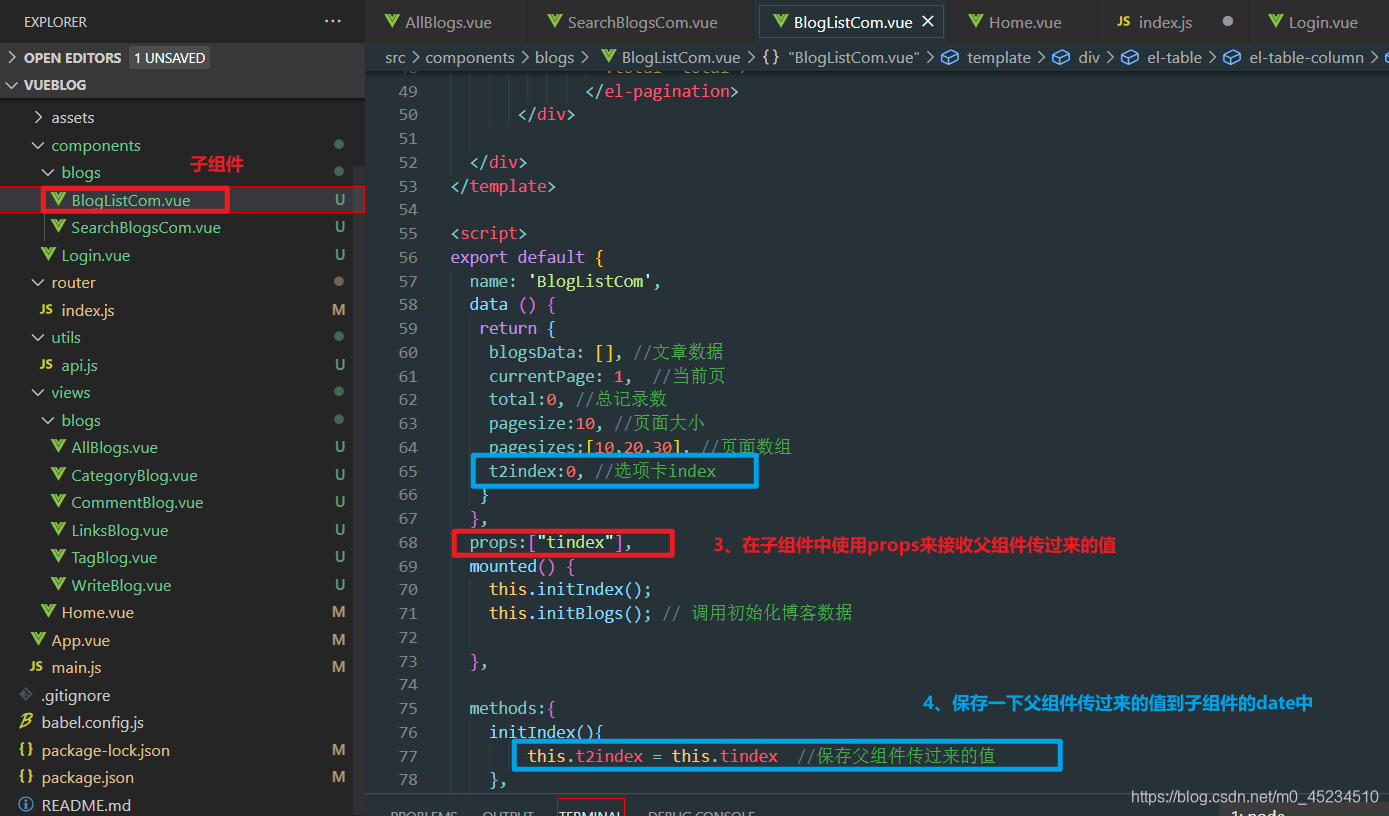Click the code text export default {
Viewport: 1389px width, 816px height.
pos(527,257)
